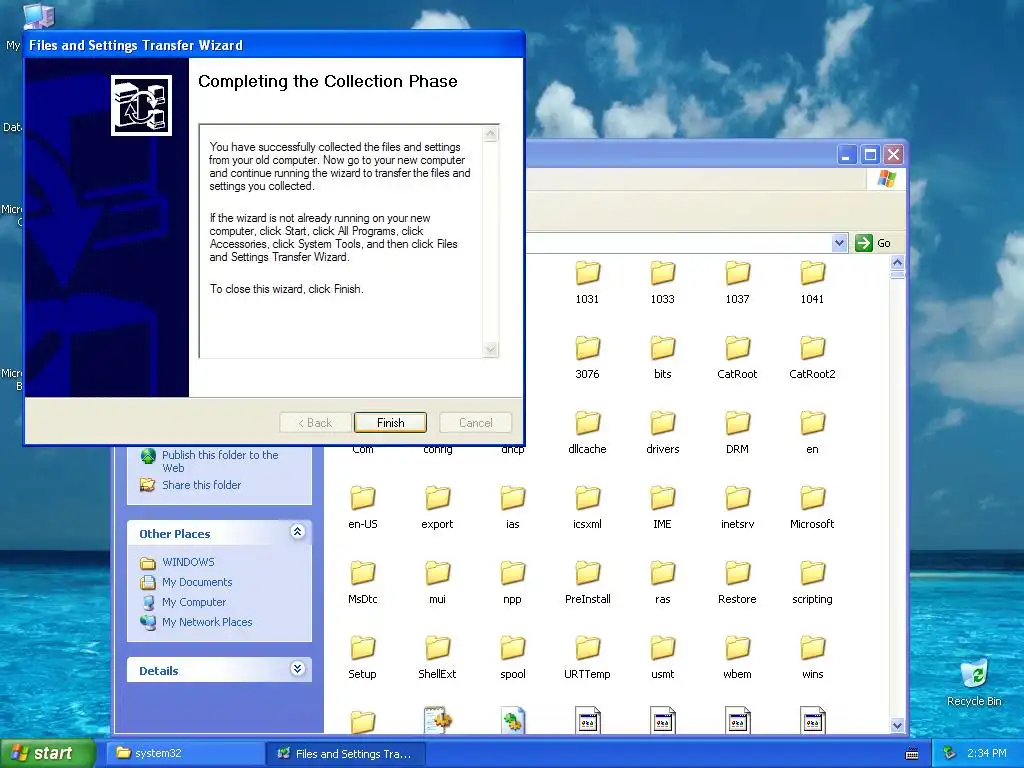Select the wins folder icon

tap(812, 648)
